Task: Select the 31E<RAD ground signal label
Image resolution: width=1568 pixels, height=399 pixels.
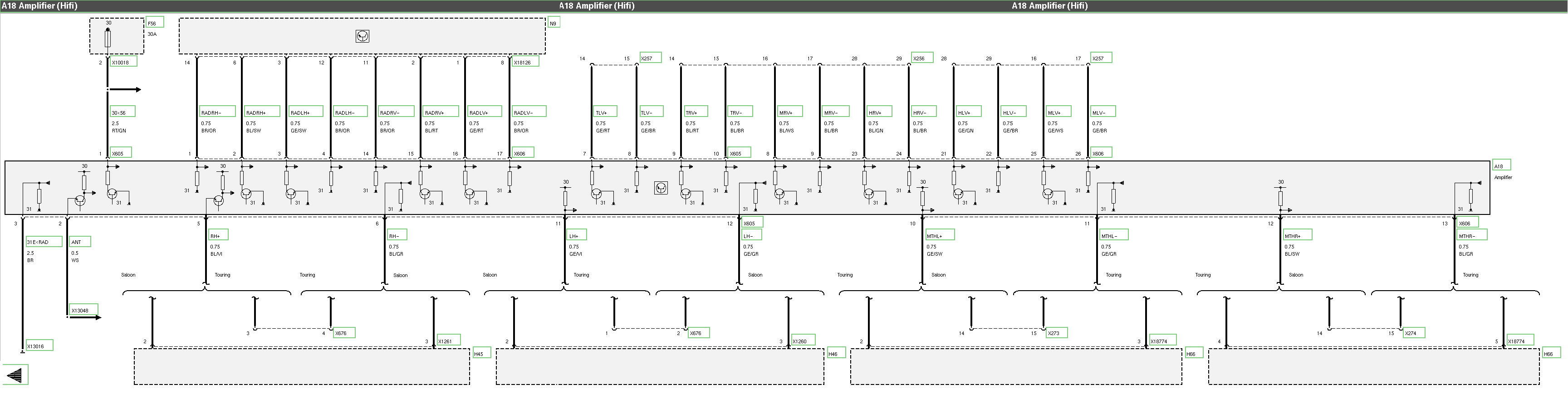Action: 44,242
